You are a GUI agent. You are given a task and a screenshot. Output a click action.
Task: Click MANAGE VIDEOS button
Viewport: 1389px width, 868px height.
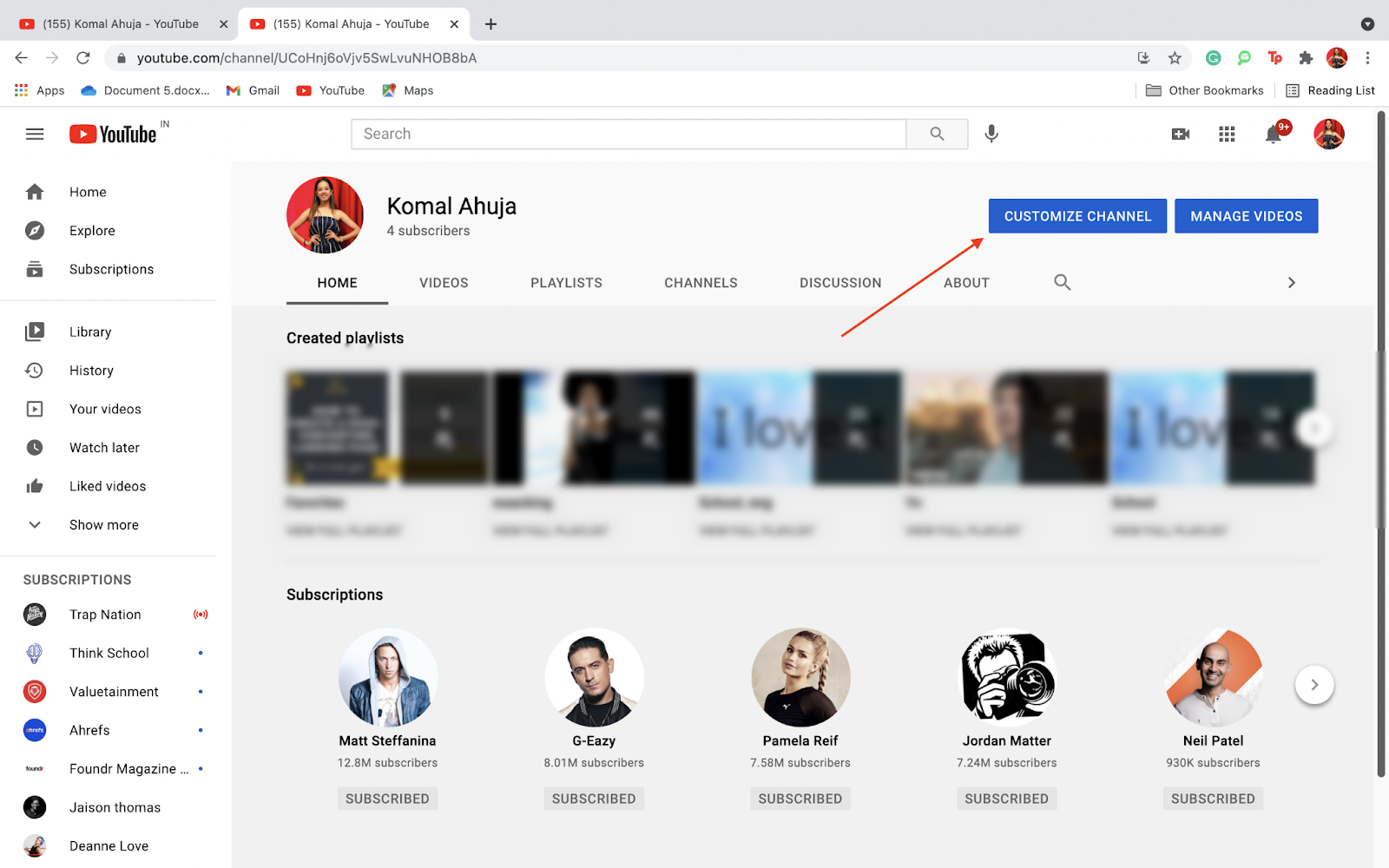coord(1246,216)
